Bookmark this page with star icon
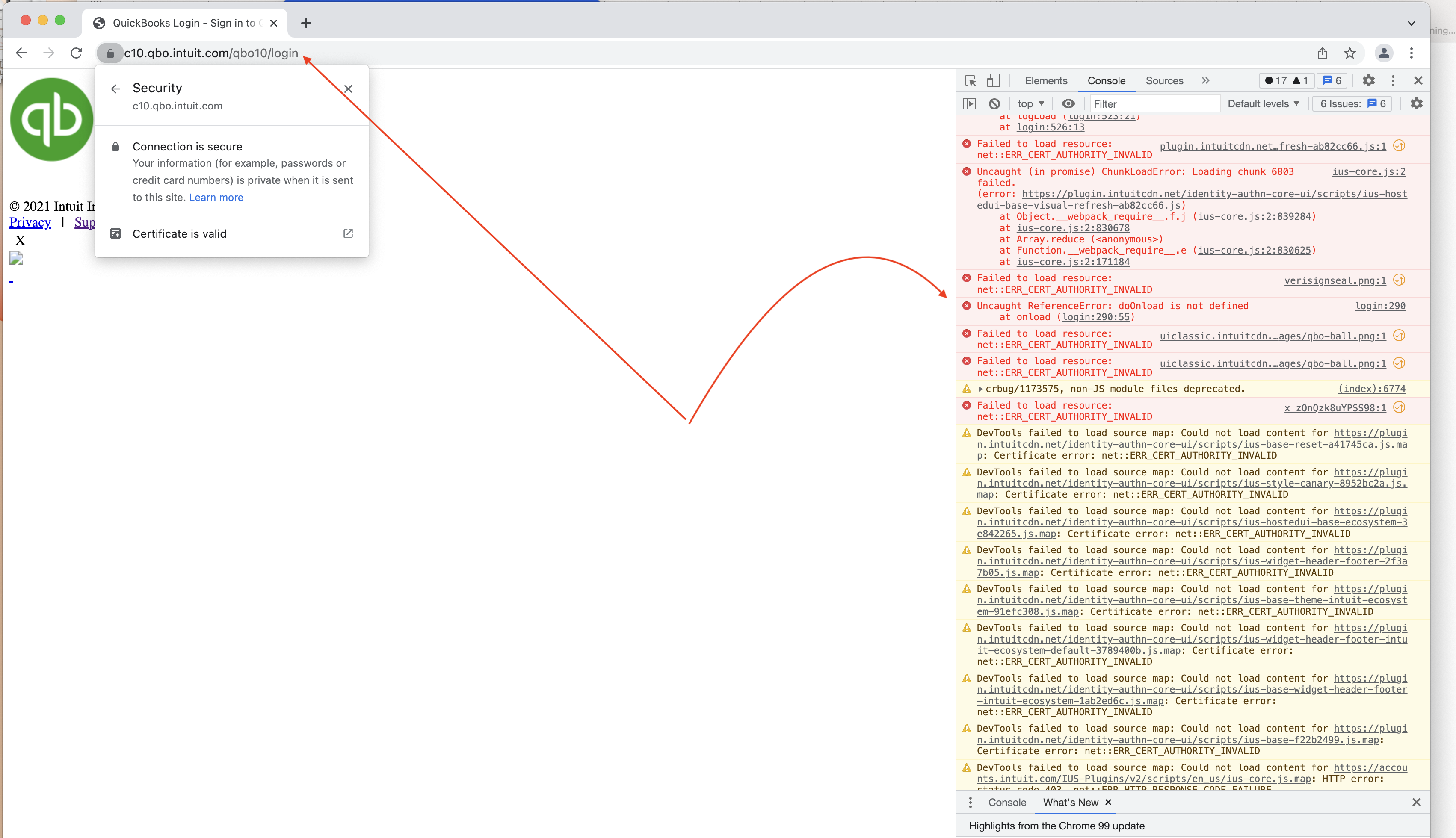 tap(1349, 53)
